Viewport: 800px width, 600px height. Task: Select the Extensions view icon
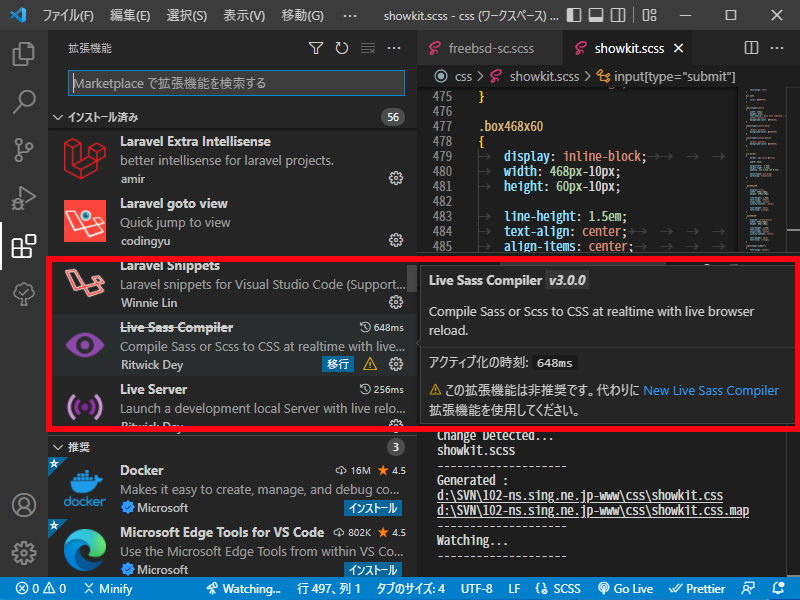(23, 246)
